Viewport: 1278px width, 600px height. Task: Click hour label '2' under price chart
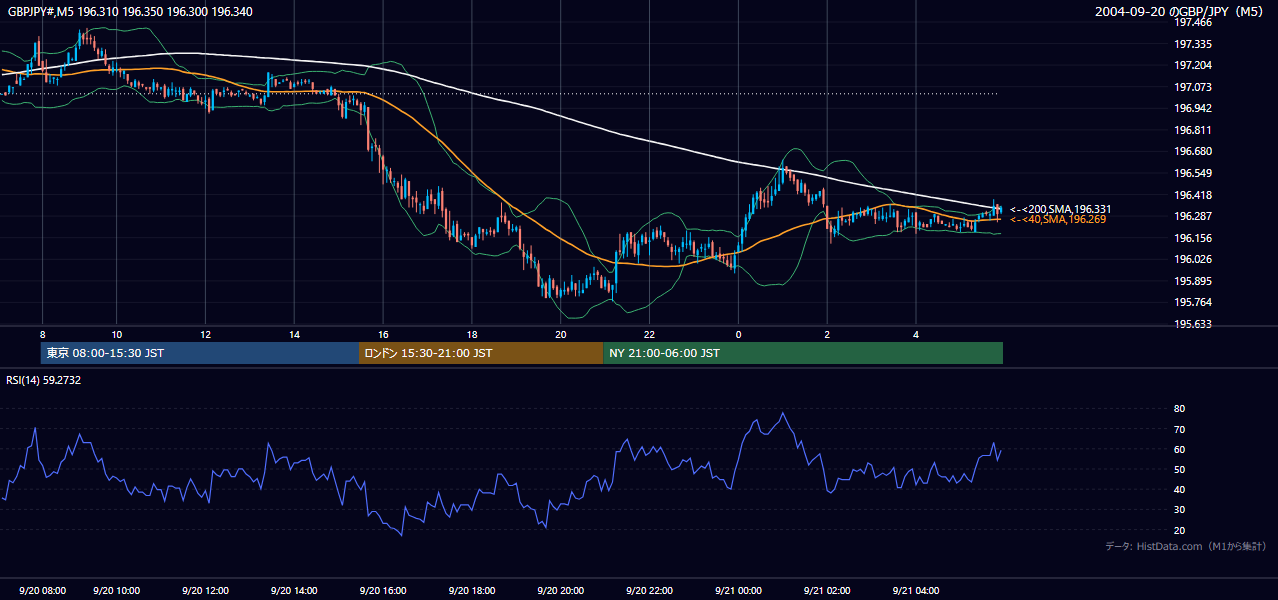click(827, 334)
